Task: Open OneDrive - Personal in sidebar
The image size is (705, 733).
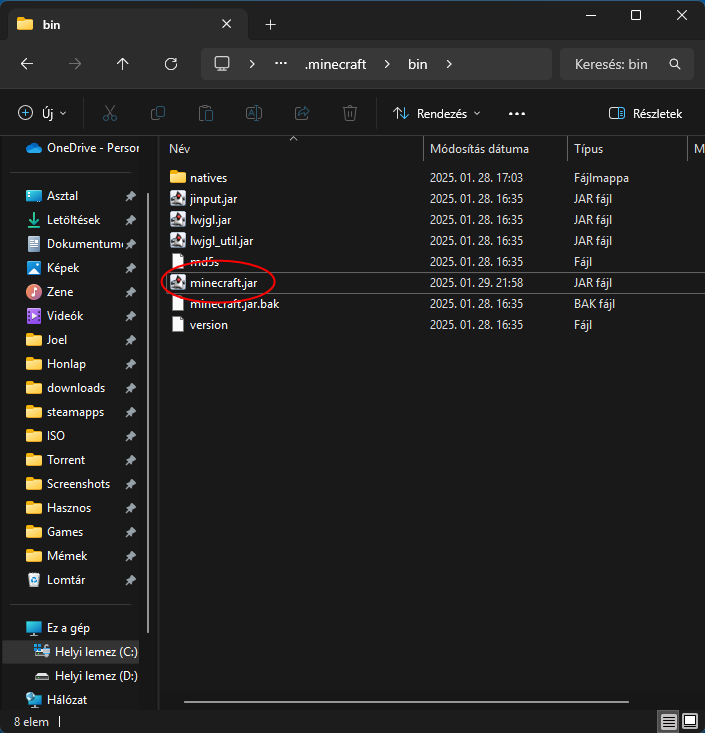Action: coord(82,148)
